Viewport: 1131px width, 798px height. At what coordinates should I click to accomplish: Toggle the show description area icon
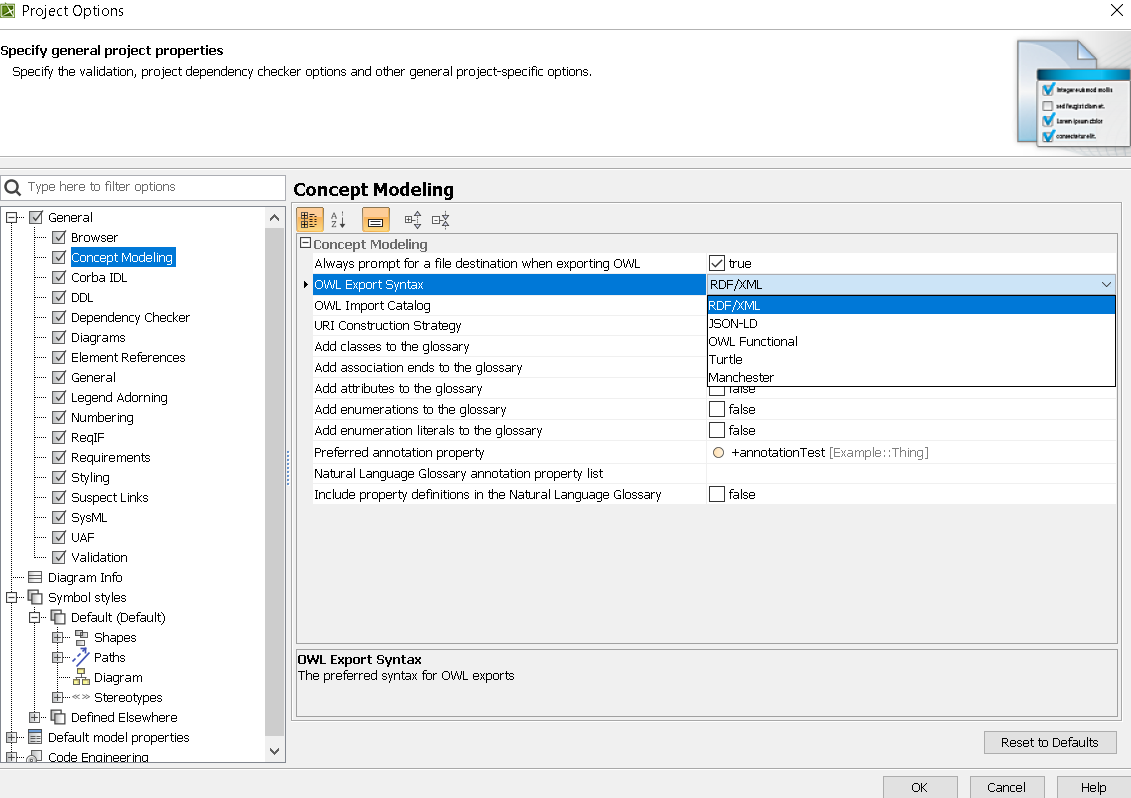tap(376, 220)
